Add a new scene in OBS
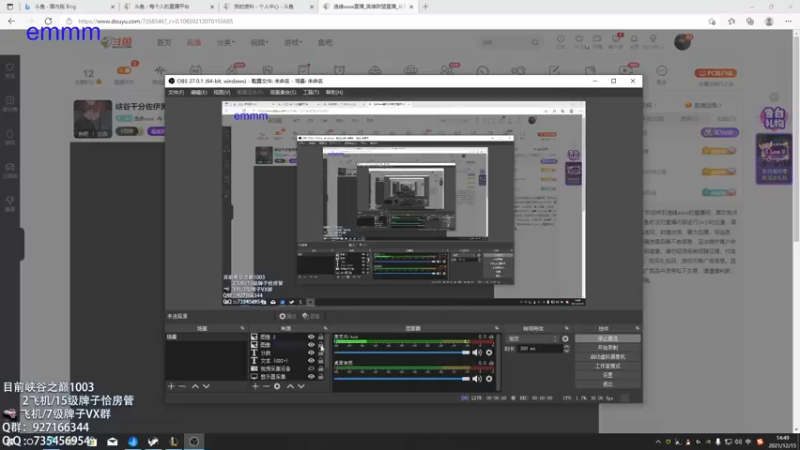This screenshot has height=450, width=800. (x=171, y=386)
